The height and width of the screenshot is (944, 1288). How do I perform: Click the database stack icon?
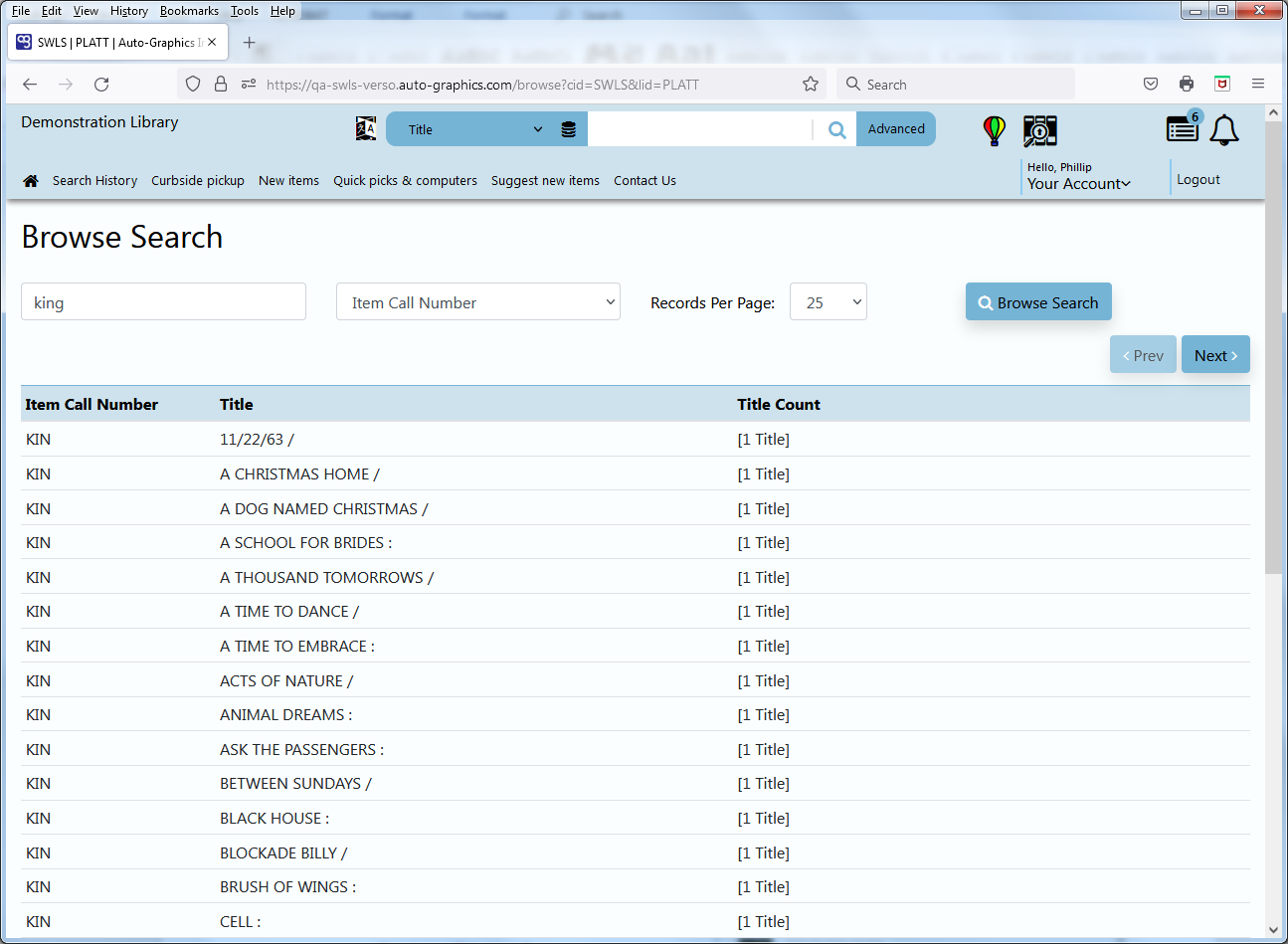569,129
